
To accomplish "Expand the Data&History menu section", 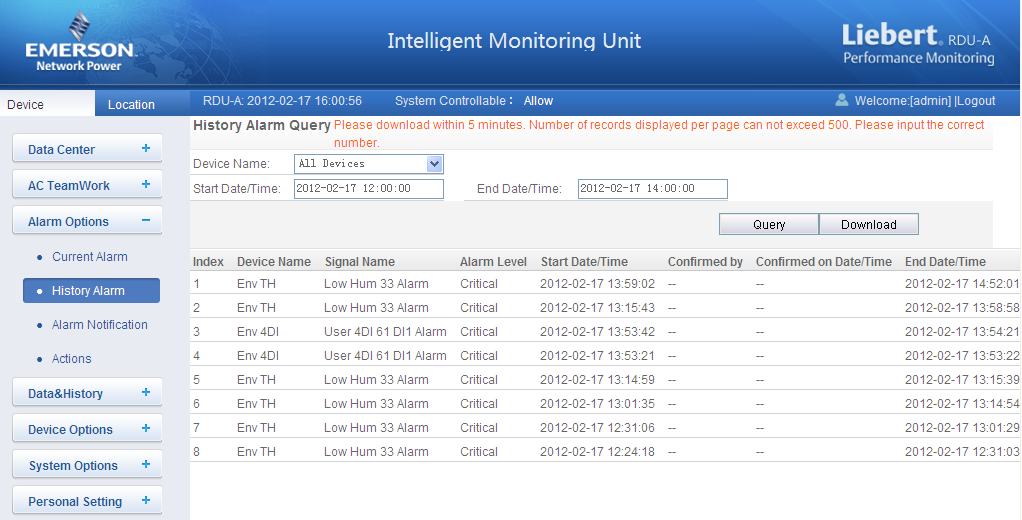I will (x=146, y=393).
